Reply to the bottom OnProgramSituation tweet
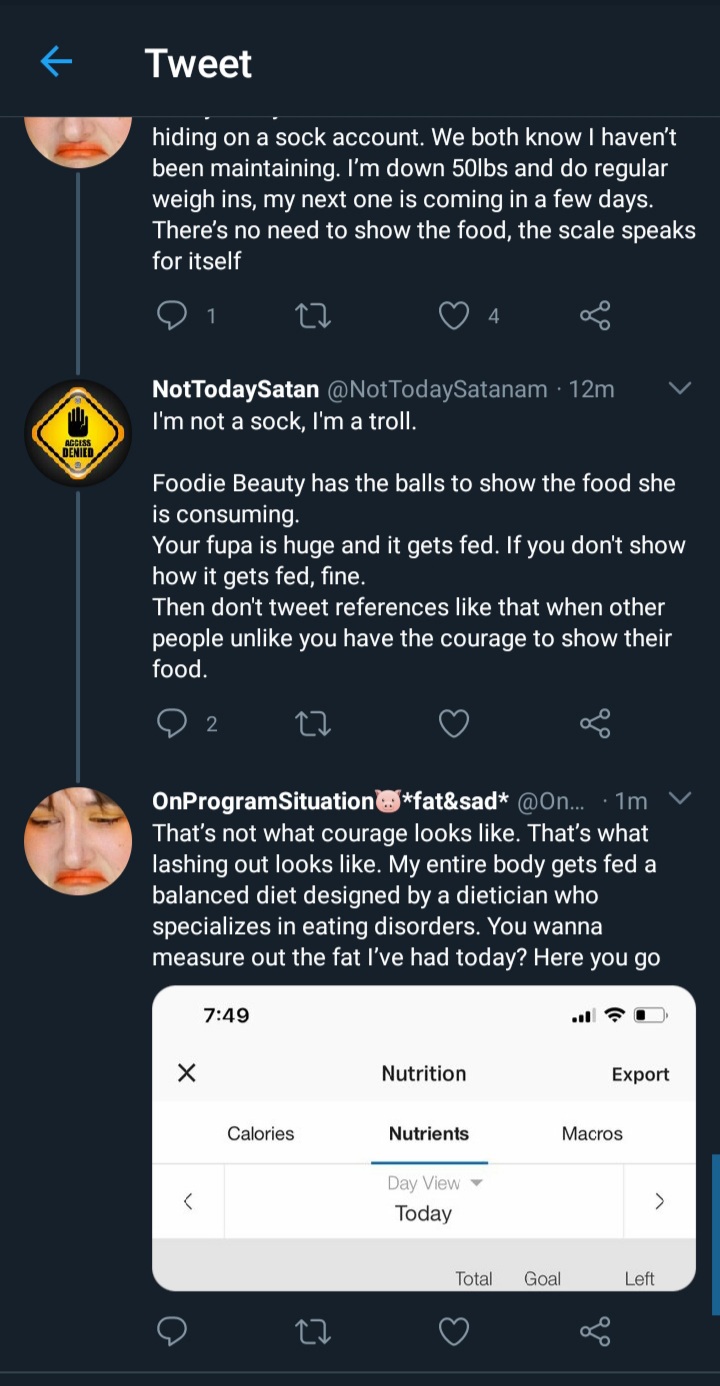Screen dimensions: 720x1386 coord(173,1331)
